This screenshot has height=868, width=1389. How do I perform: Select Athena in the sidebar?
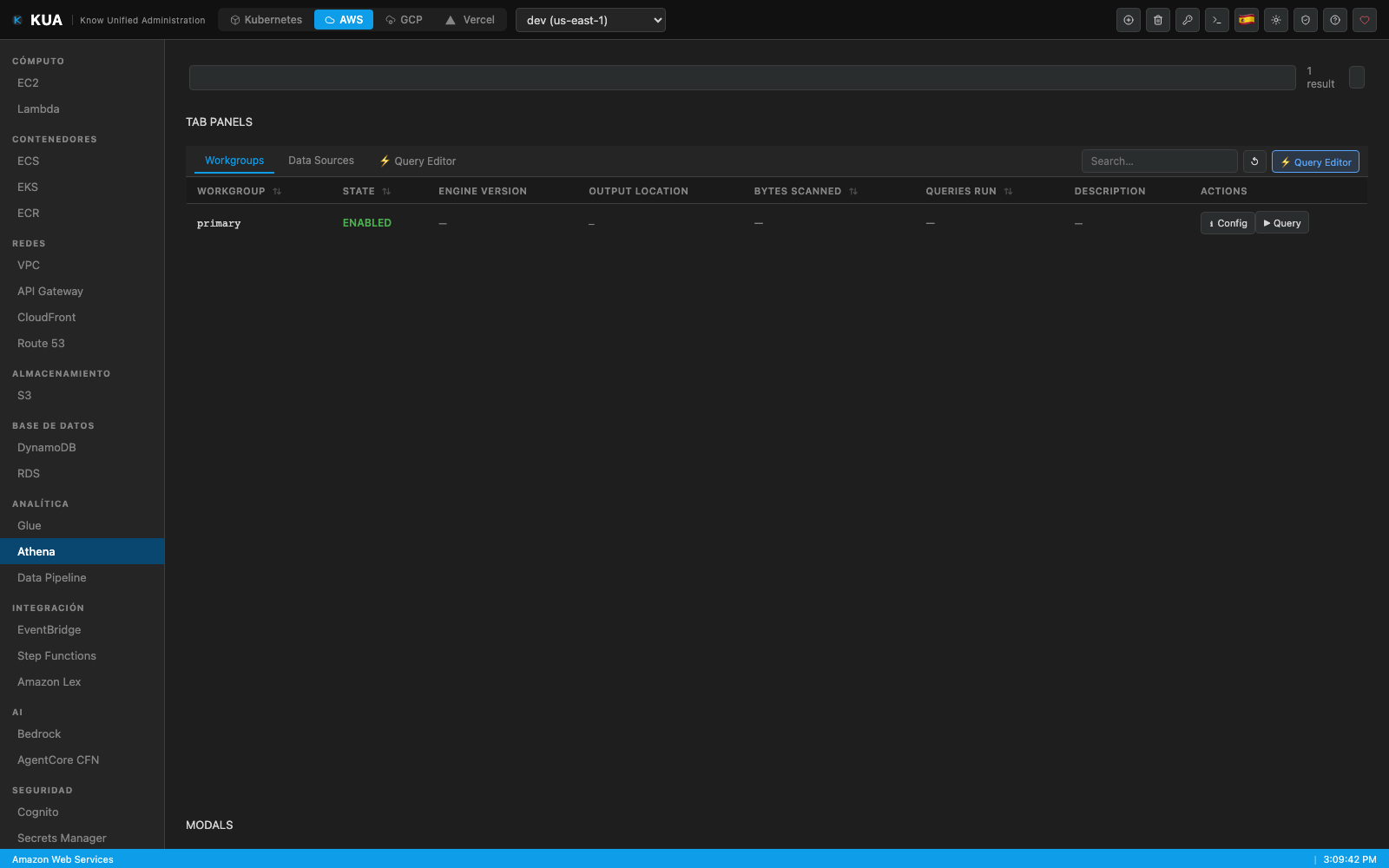click(82, 552)
